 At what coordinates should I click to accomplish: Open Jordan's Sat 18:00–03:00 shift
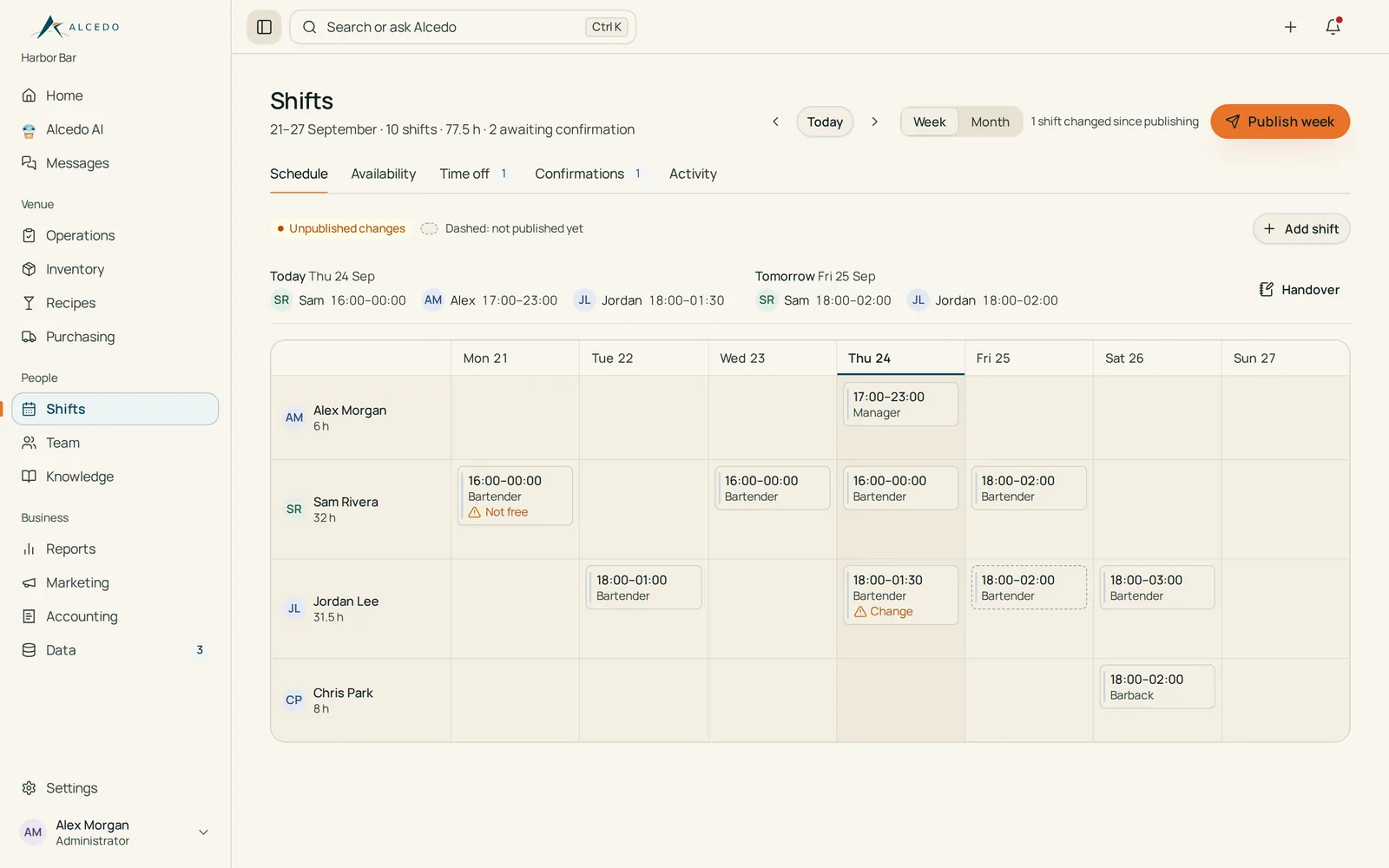point(1157,588)
